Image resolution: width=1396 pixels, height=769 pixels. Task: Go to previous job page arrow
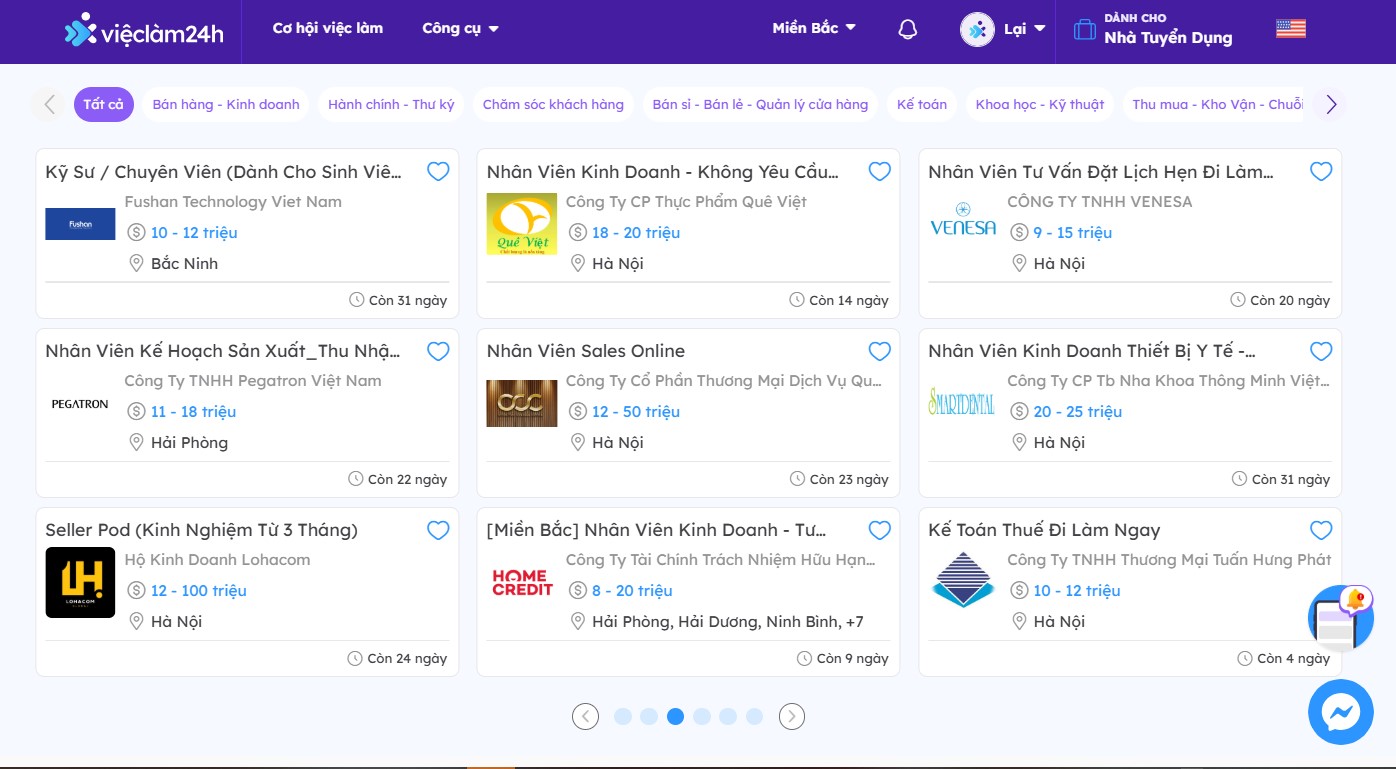coord(585,716)
